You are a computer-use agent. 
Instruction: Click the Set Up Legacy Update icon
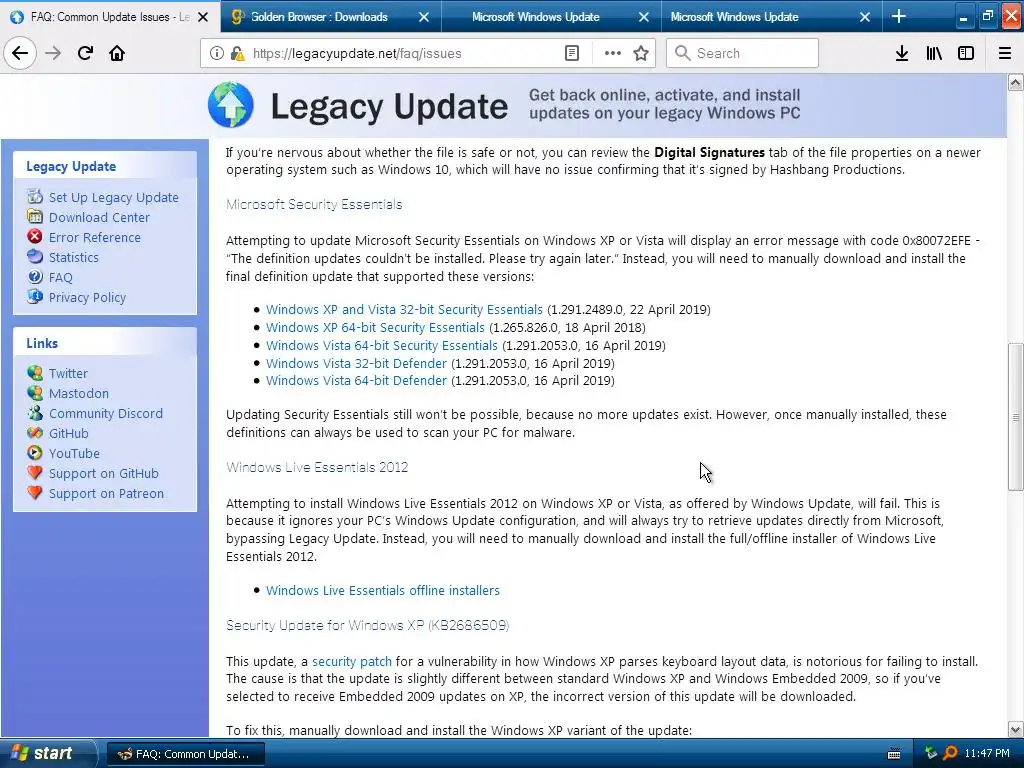pos(35,197)
